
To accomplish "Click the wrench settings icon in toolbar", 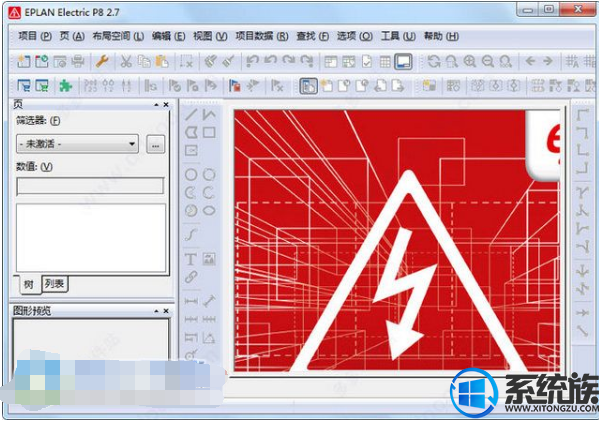I will point(102,61).
